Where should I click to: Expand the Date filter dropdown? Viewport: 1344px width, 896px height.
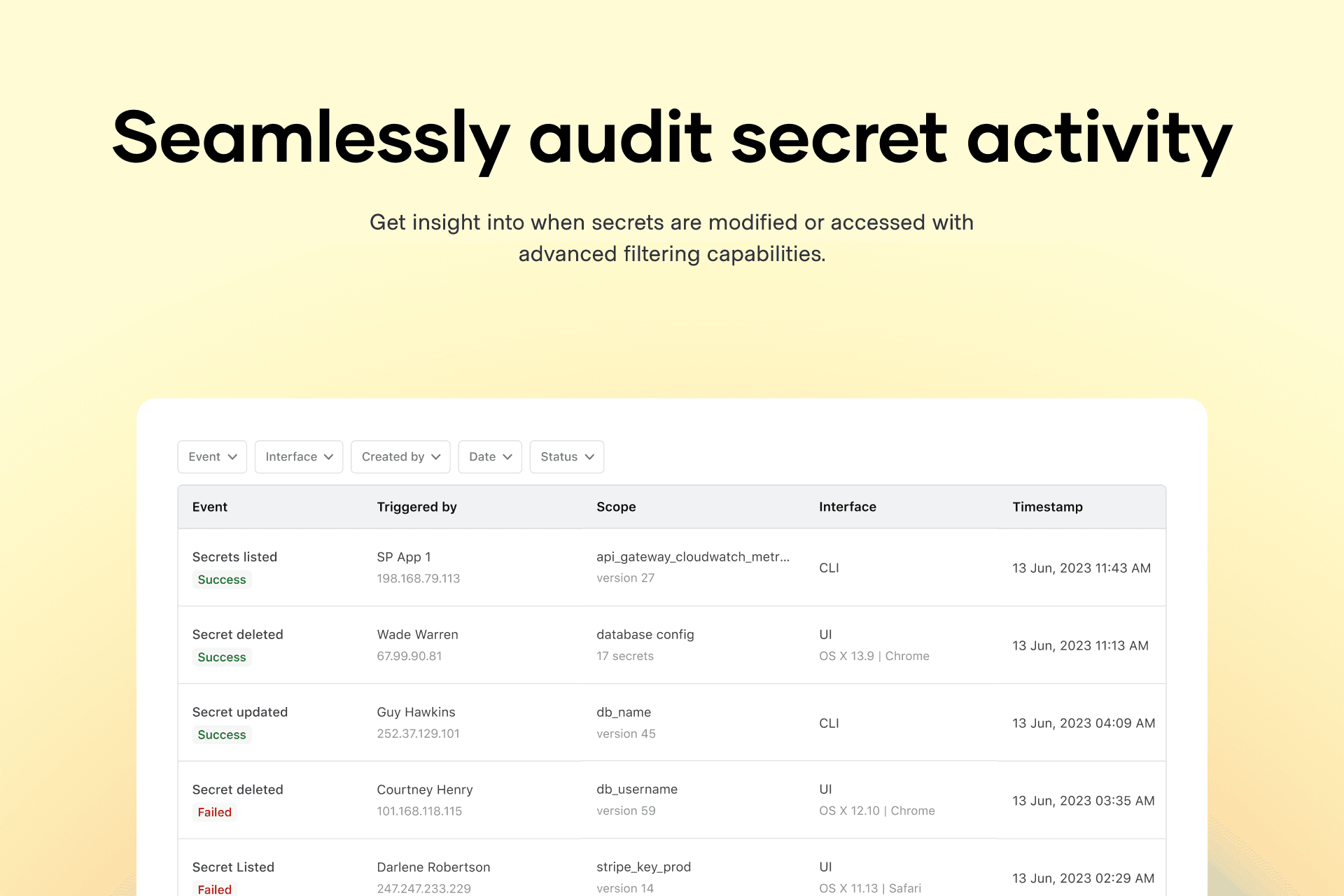[x=490, y=456]
